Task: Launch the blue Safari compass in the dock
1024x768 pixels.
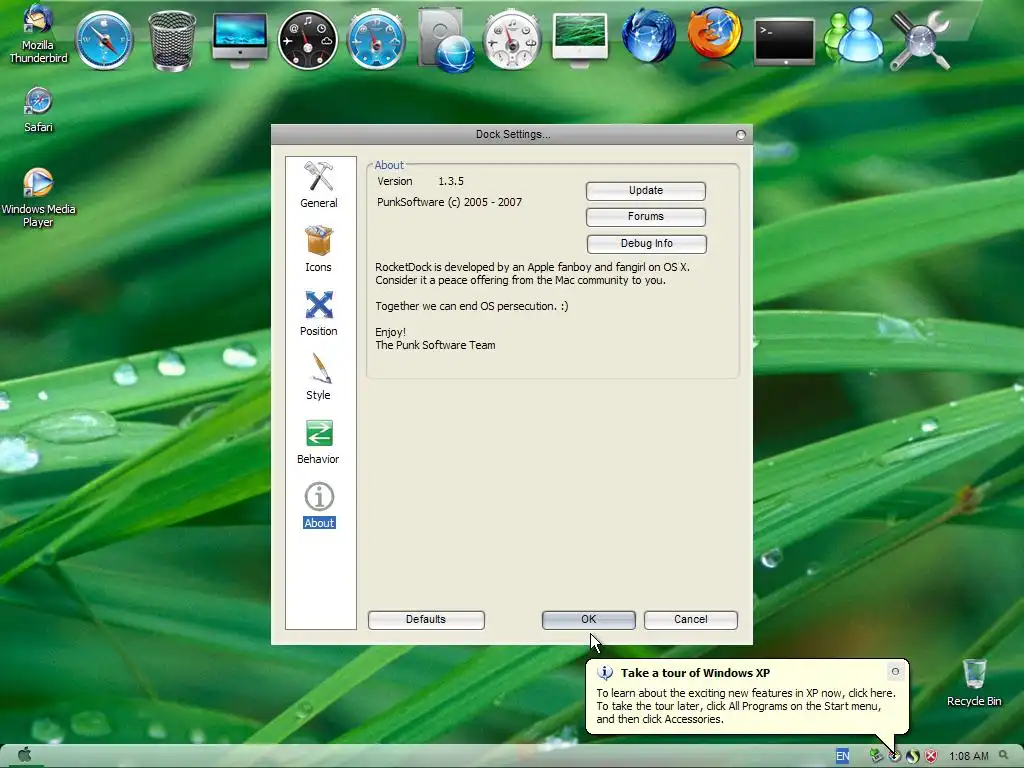Action: coord(104,40)
